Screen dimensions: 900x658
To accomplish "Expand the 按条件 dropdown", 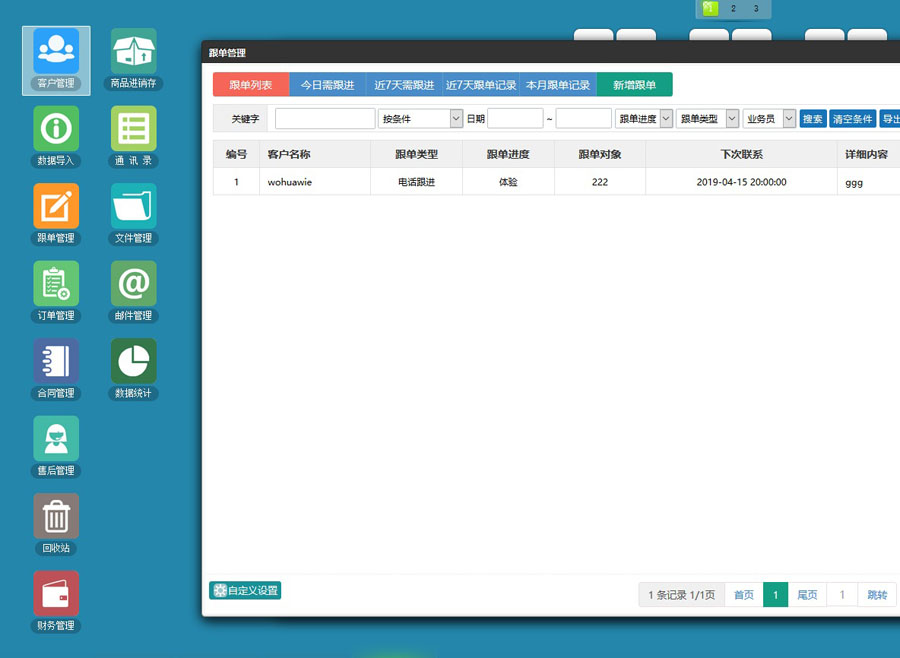I will (420, 119).
